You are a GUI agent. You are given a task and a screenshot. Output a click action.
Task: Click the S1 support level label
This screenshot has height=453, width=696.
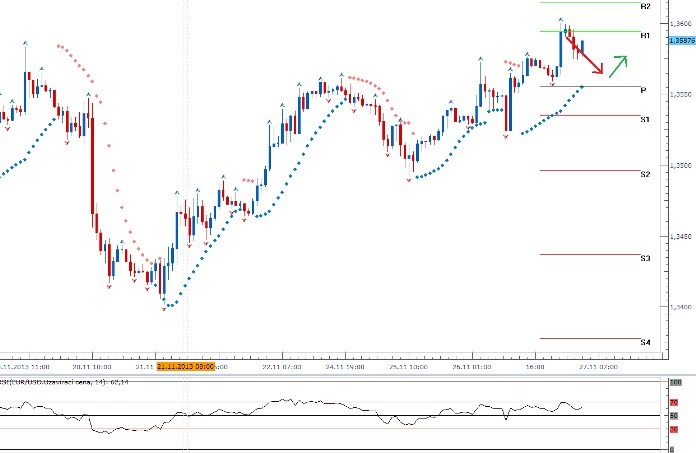(645, 119)
